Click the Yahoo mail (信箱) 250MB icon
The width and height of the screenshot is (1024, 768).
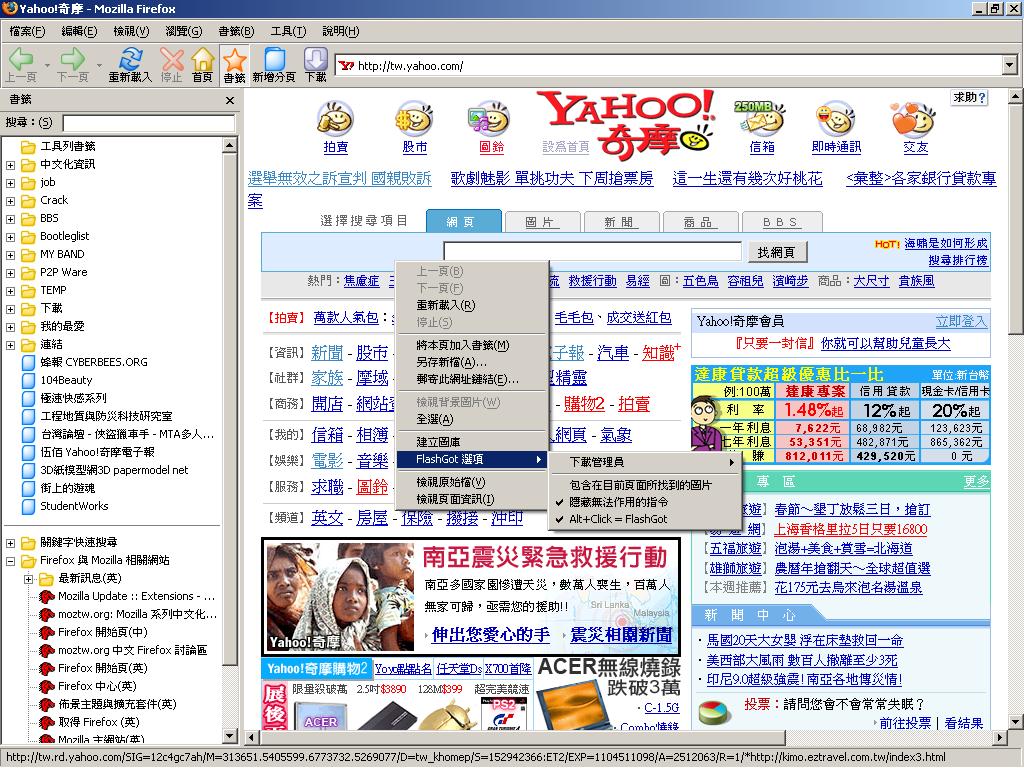tap(761, 120)
